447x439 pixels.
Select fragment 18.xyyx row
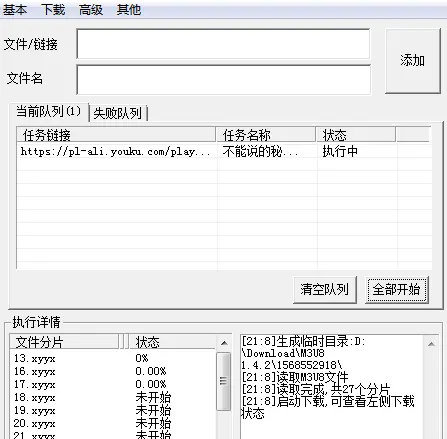click(x=113, y=398)
